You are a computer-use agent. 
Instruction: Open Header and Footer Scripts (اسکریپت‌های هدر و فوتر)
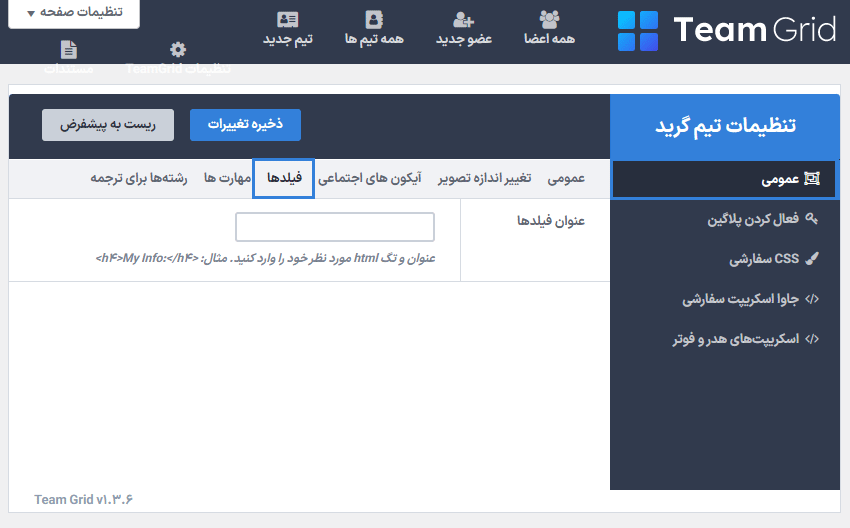(725, 339)
